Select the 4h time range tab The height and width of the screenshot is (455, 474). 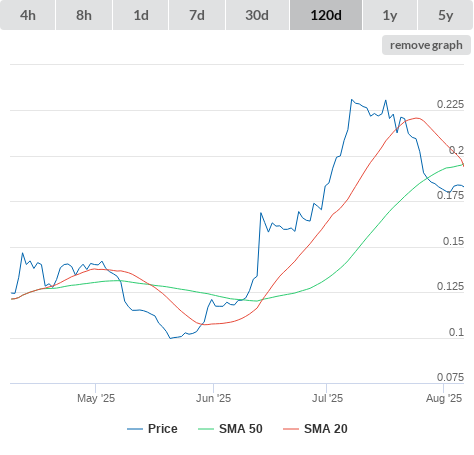coord(28,15)
